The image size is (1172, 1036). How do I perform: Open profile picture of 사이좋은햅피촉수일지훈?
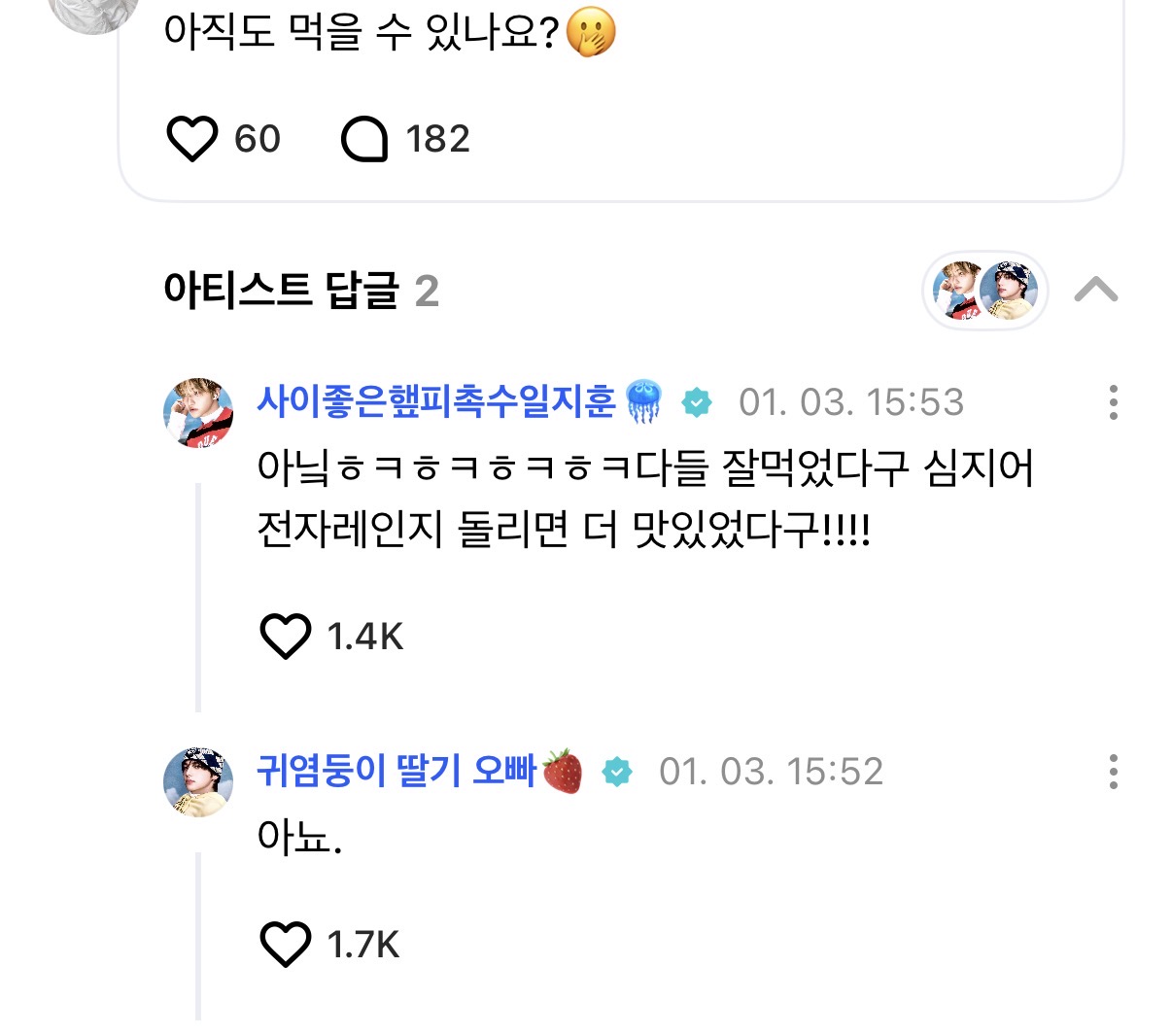point(198,412)
